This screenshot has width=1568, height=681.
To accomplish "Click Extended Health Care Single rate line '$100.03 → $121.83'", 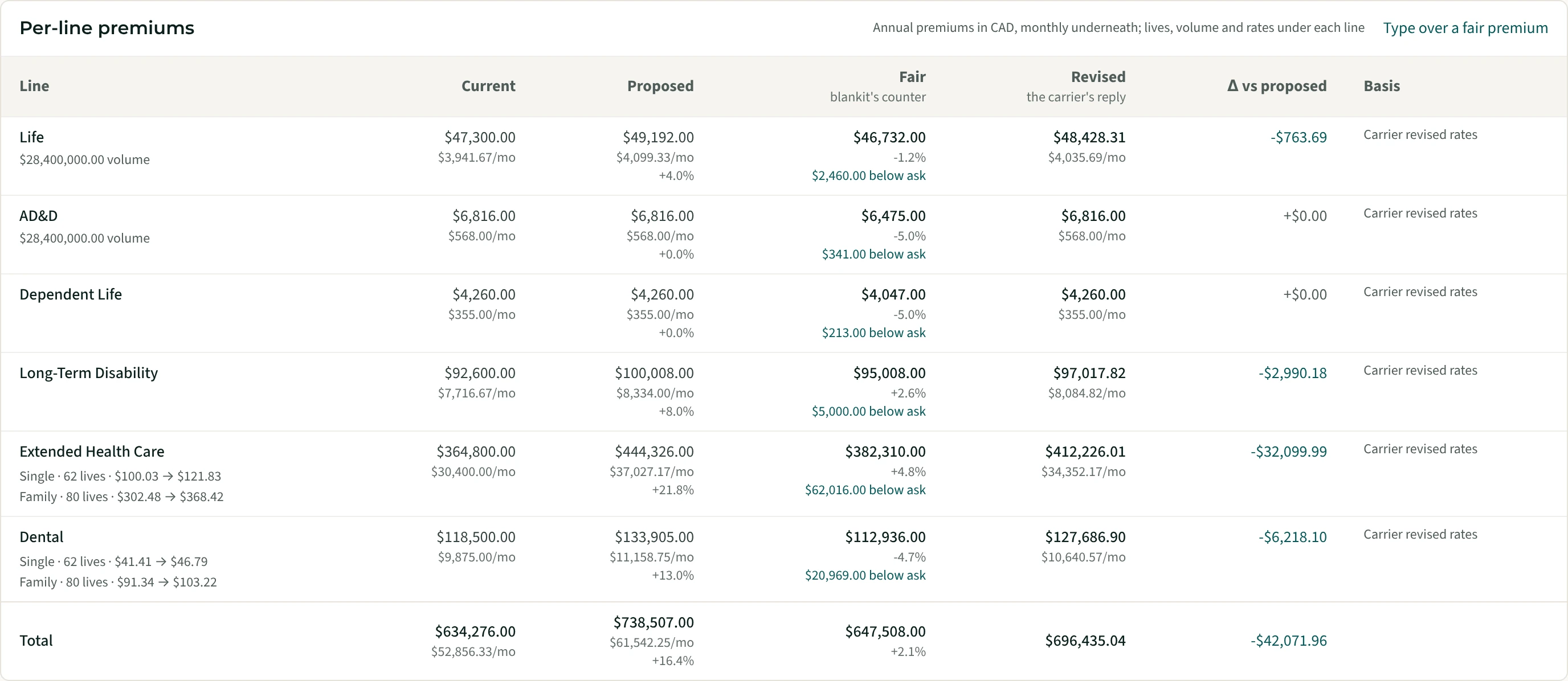I will coord(168,476).
